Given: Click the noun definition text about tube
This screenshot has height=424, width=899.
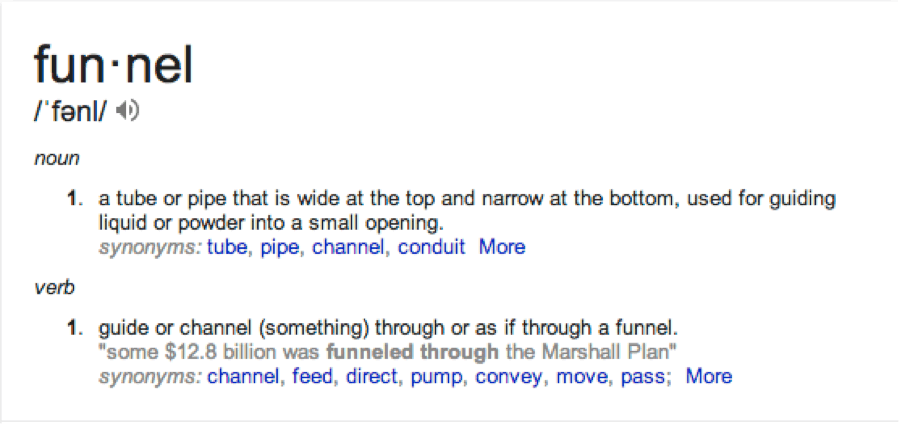Looking at the screenshot, I should pyautogui.click(x=467, y=210).
